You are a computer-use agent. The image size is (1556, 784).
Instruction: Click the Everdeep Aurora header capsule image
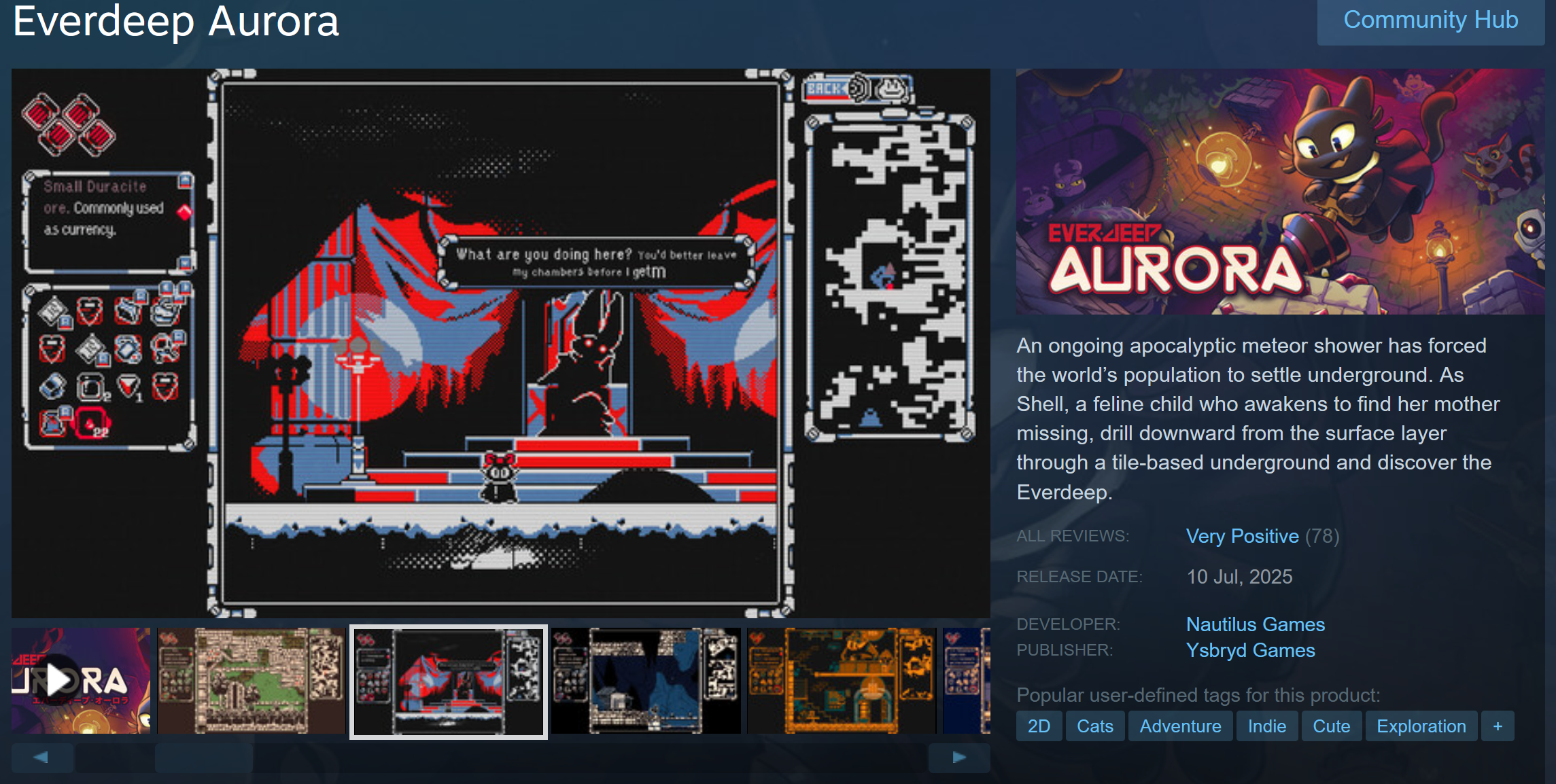(x=1281, y=192)
